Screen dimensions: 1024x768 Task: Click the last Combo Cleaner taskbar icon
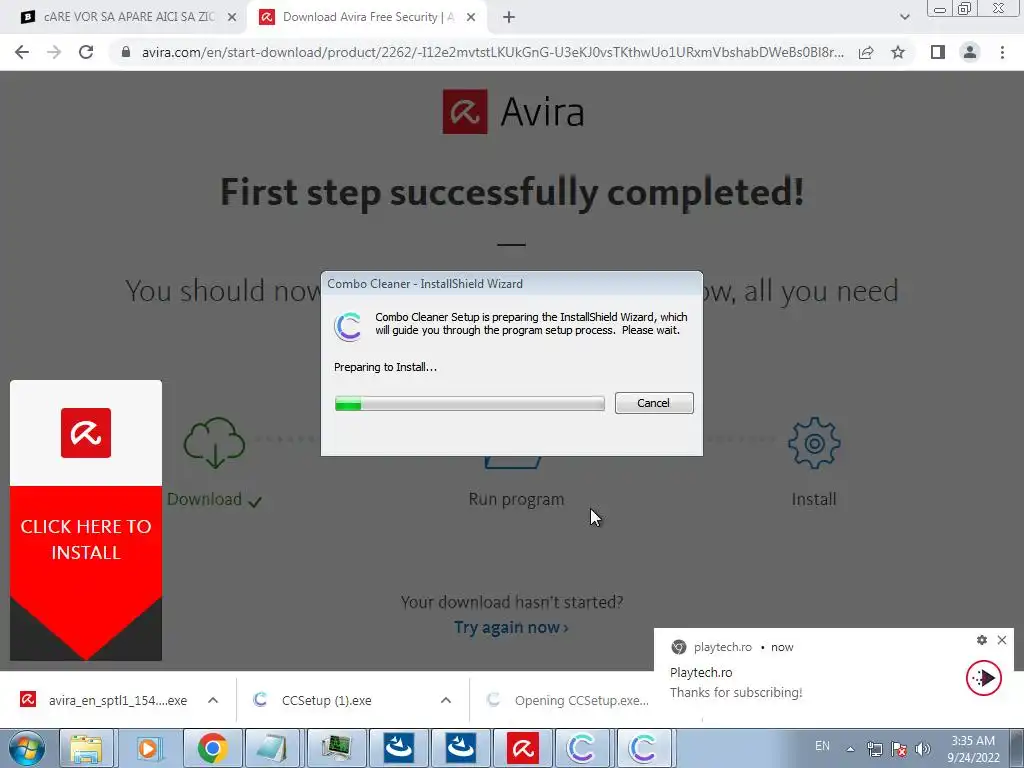(643, 748)
